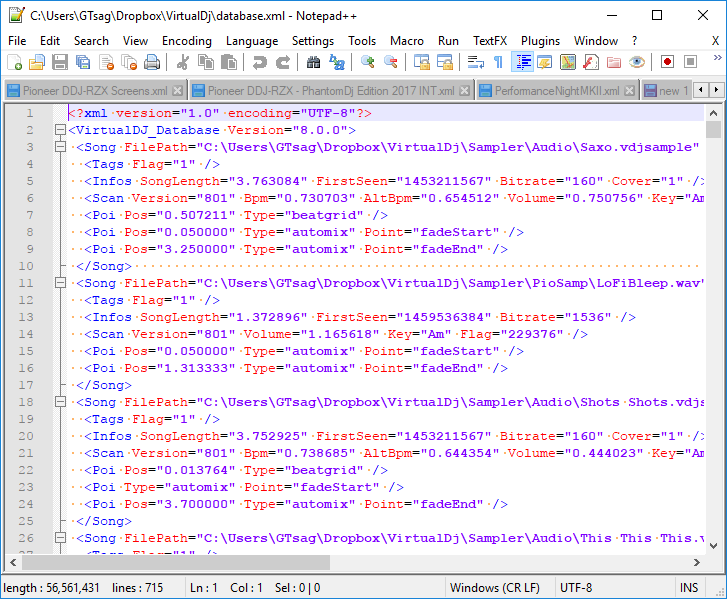Click the Save icon in toolbar
This screenshot has width=727, height=599.
pyautogui.click(x=59, y=62)
